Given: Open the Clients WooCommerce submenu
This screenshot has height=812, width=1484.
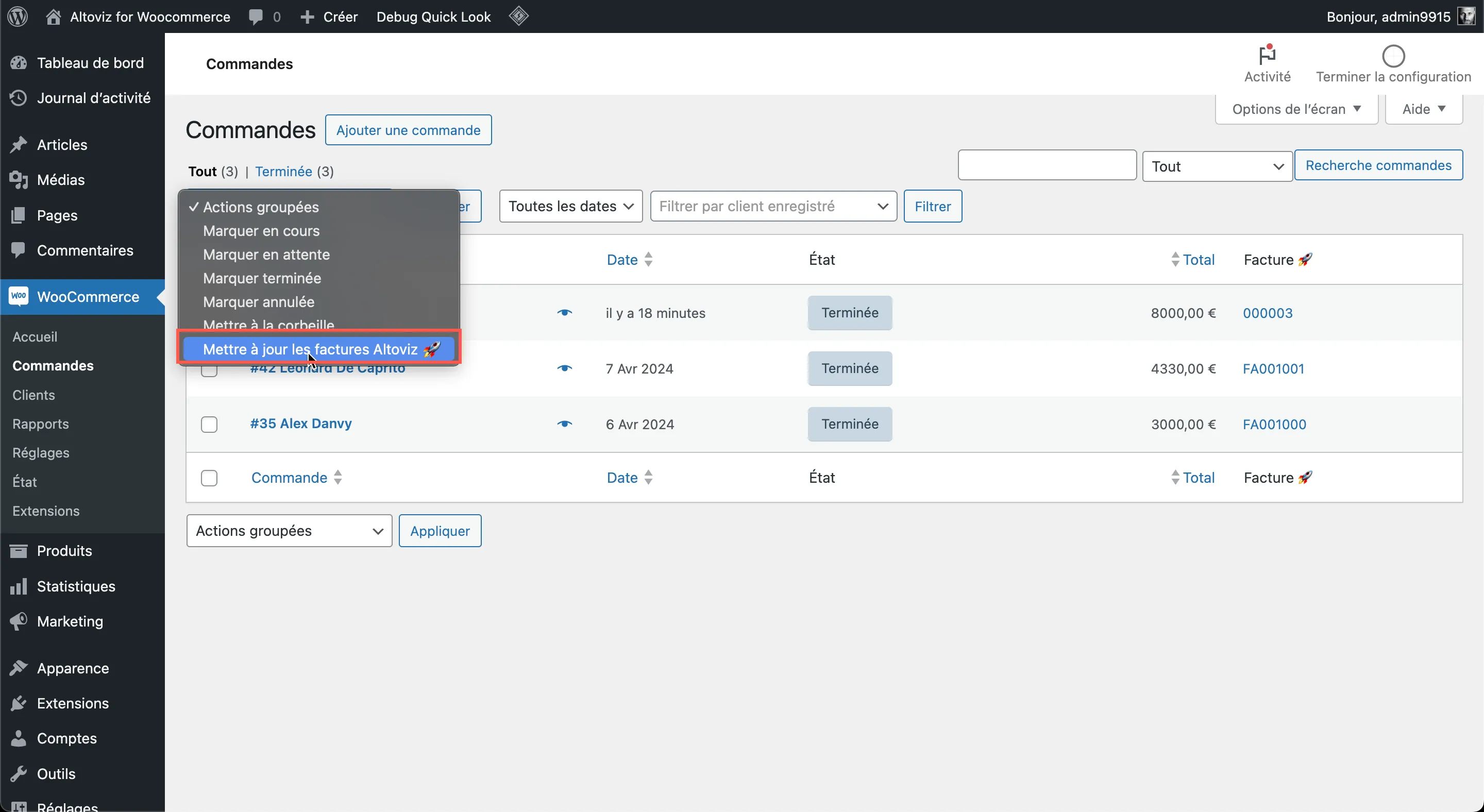Looking at the screenshot, I should 33,395.
